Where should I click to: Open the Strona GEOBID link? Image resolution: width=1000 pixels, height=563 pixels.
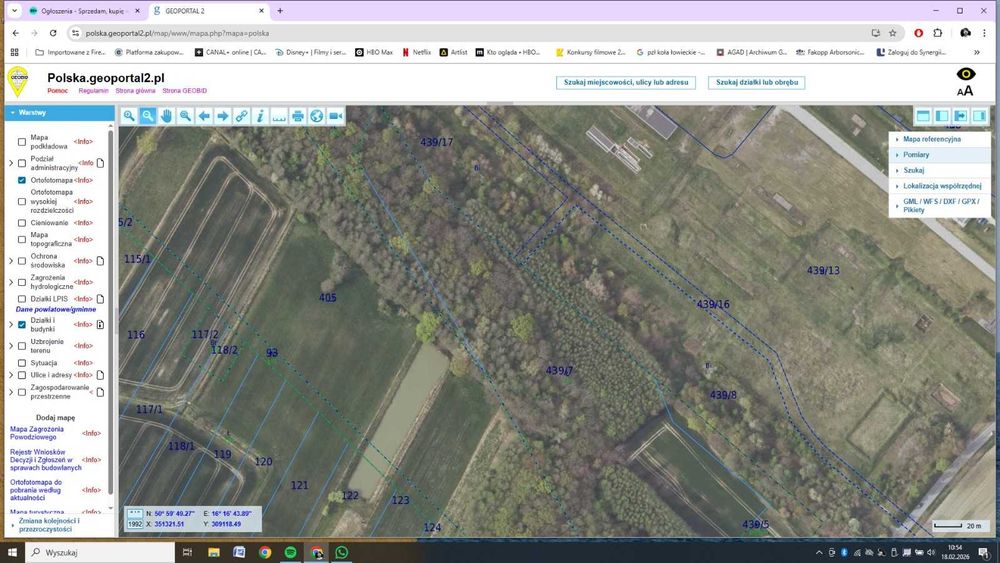click(184, 91)
